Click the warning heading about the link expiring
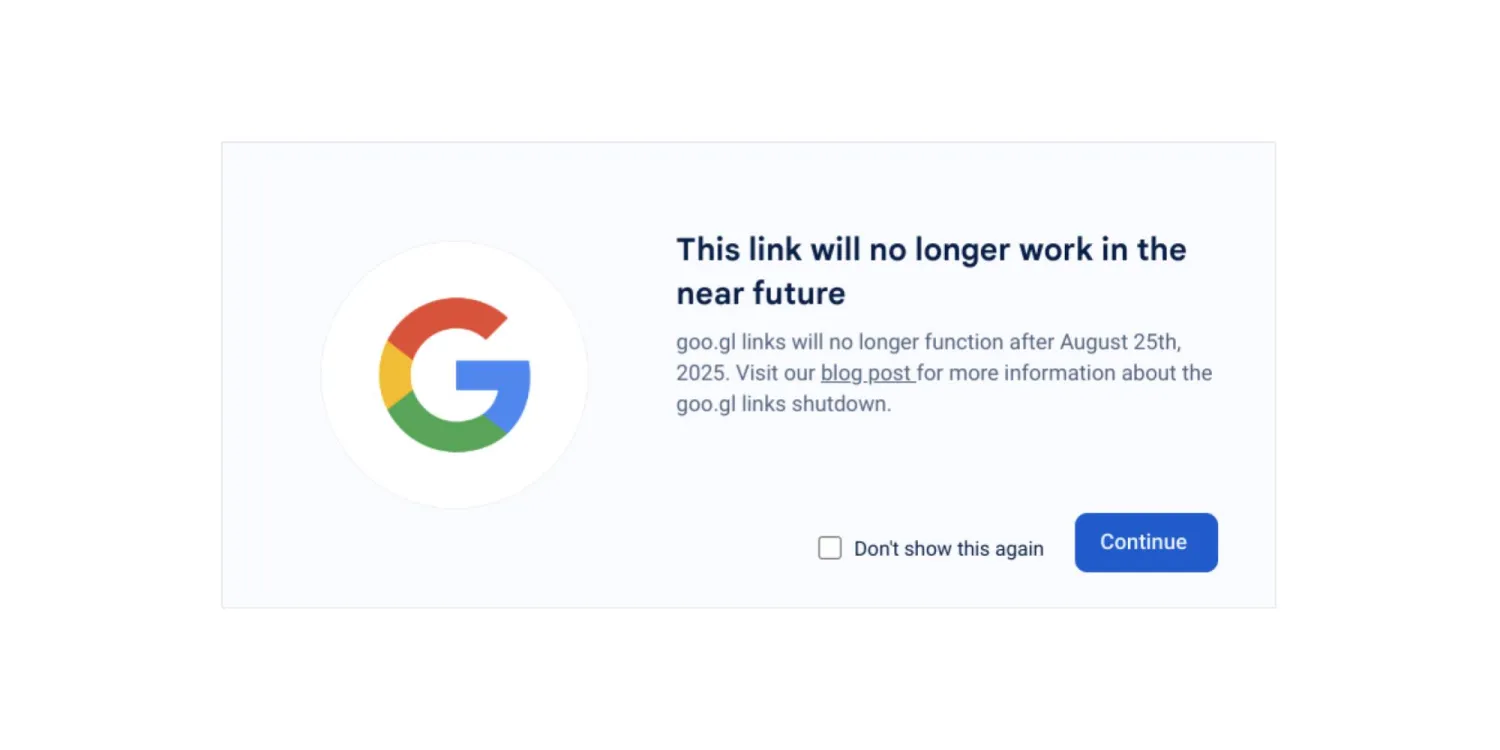 [x=930, y=270]
